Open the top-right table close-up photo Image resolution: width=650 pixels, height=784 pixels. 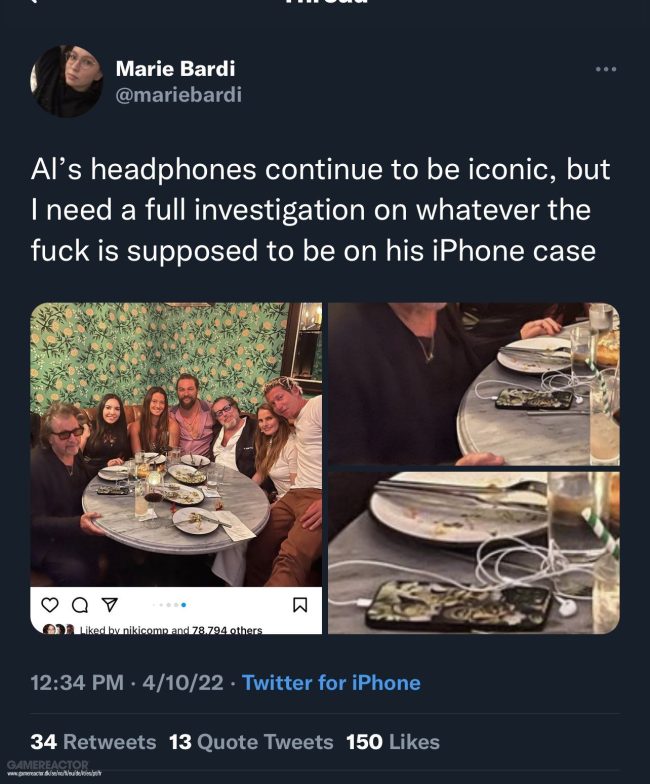coord(474,384)
